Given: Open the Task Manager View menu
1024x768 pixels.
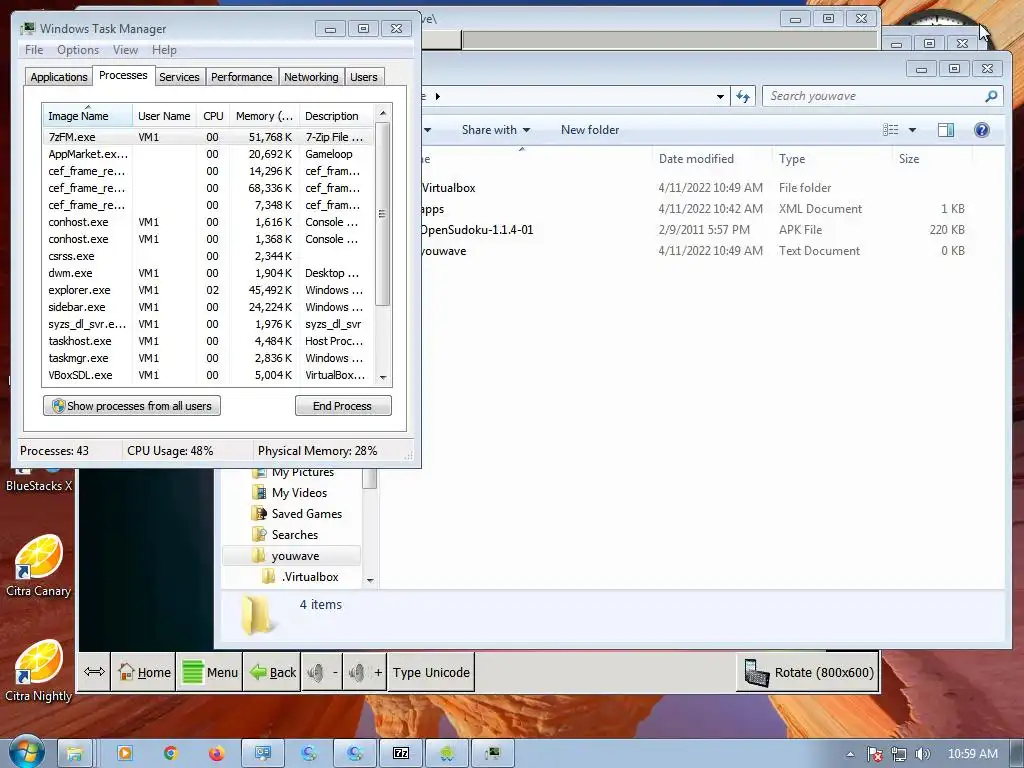Looking at the screenshot, I should (x=125, y=50).
